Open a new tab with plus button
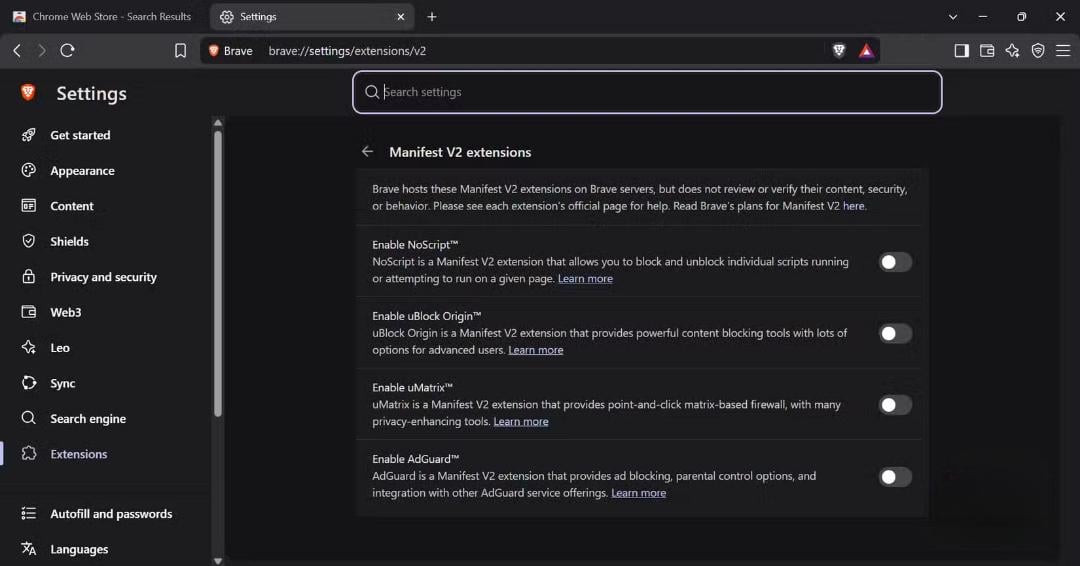Image resolution: width=1080 pixels, height=566 pixels. point(432,17)
